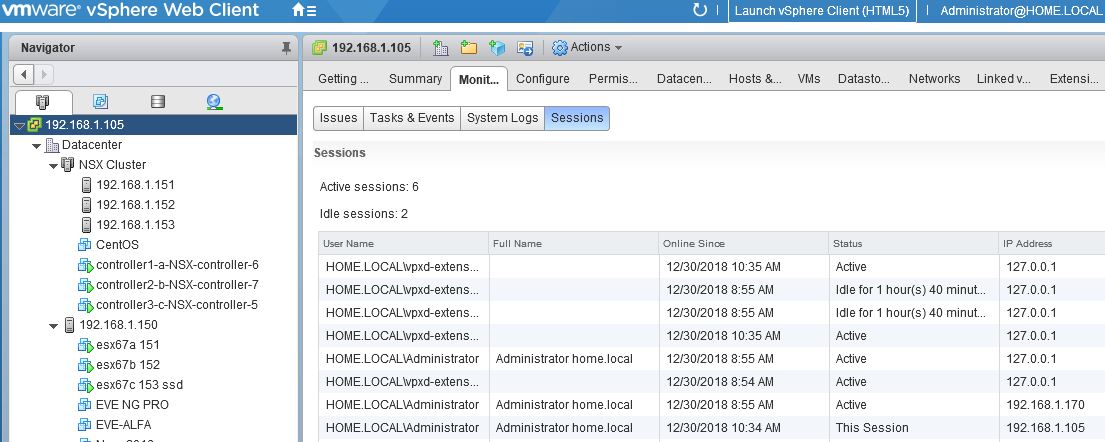Go back in Navigator history
Screen dimensions: 1105x442
point(24,74)
